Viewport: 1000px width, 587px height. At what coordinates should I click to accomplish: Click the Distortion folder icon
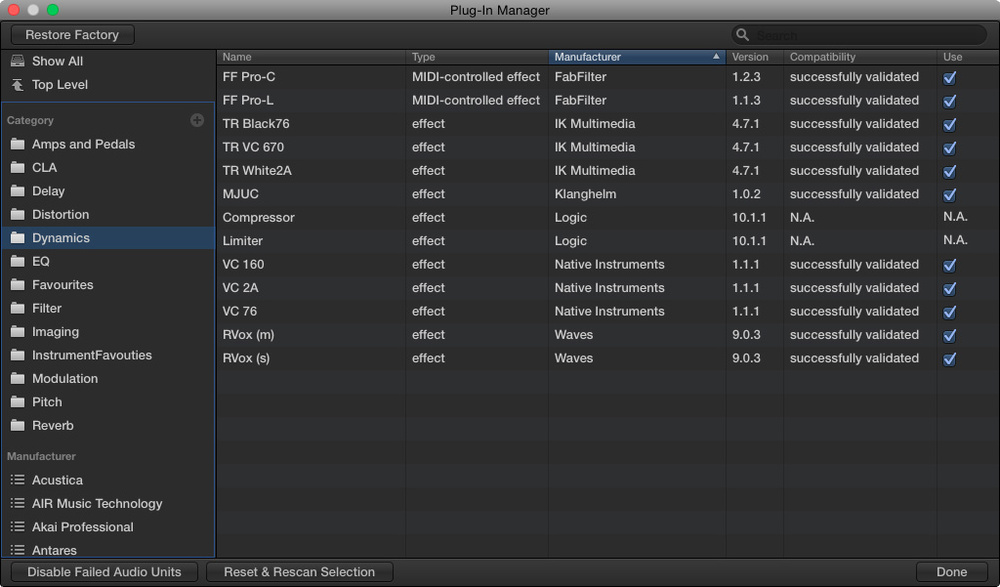click(18, 214)
